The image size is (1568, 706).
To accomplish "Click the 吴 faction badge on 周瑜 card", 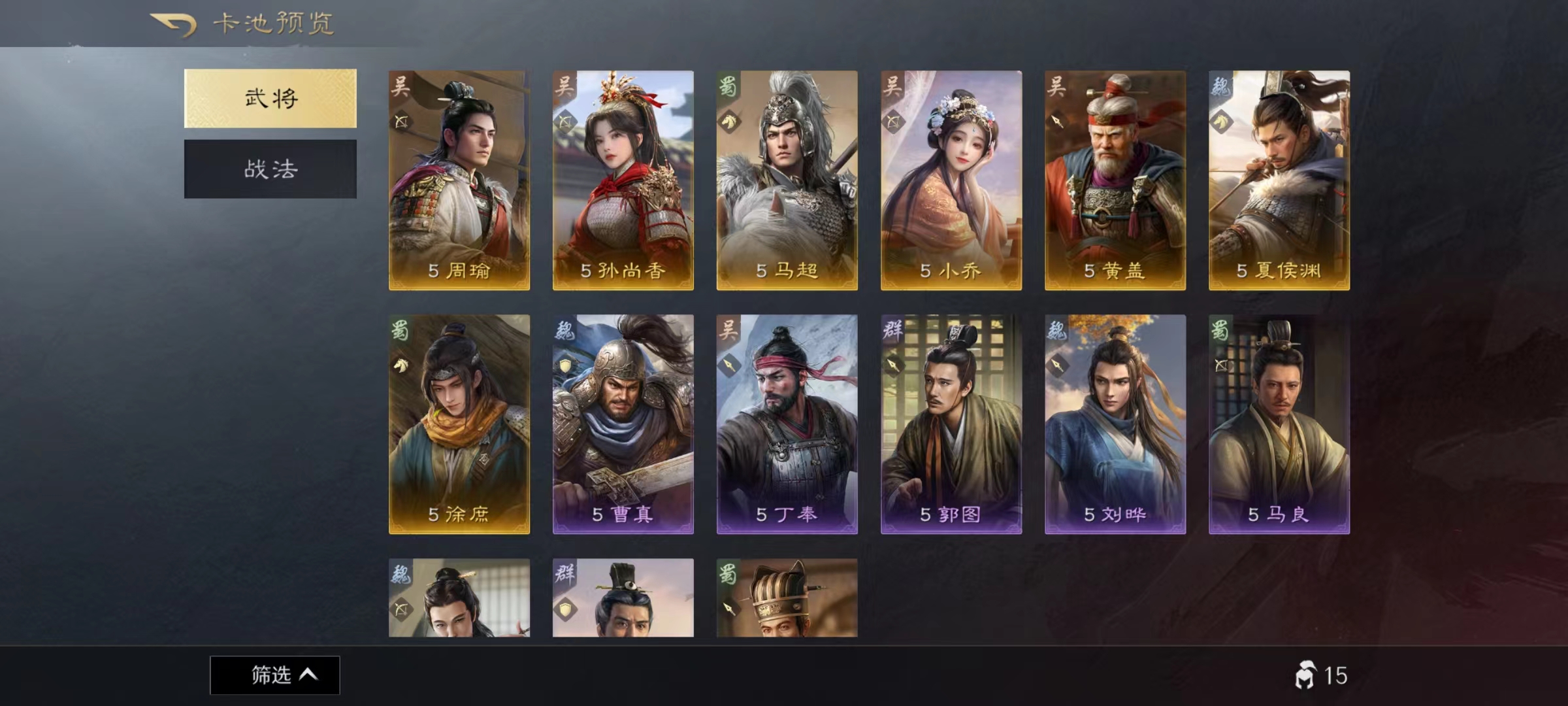I will [400, 86].
